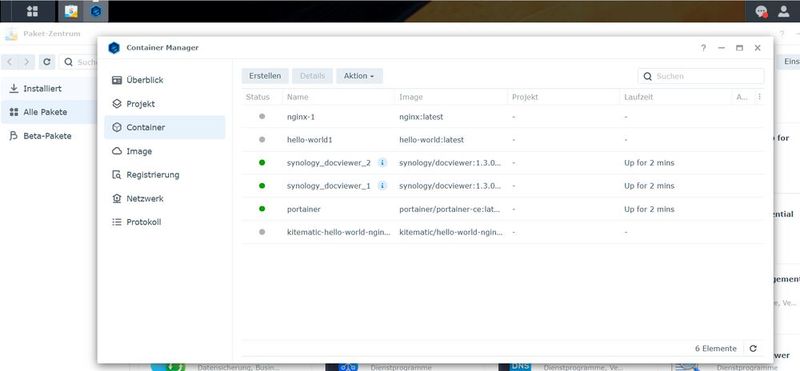Sort containers by the Name column header
Image resolution: width=800 pixels, height=371 pixels.
tap(297, 97)
